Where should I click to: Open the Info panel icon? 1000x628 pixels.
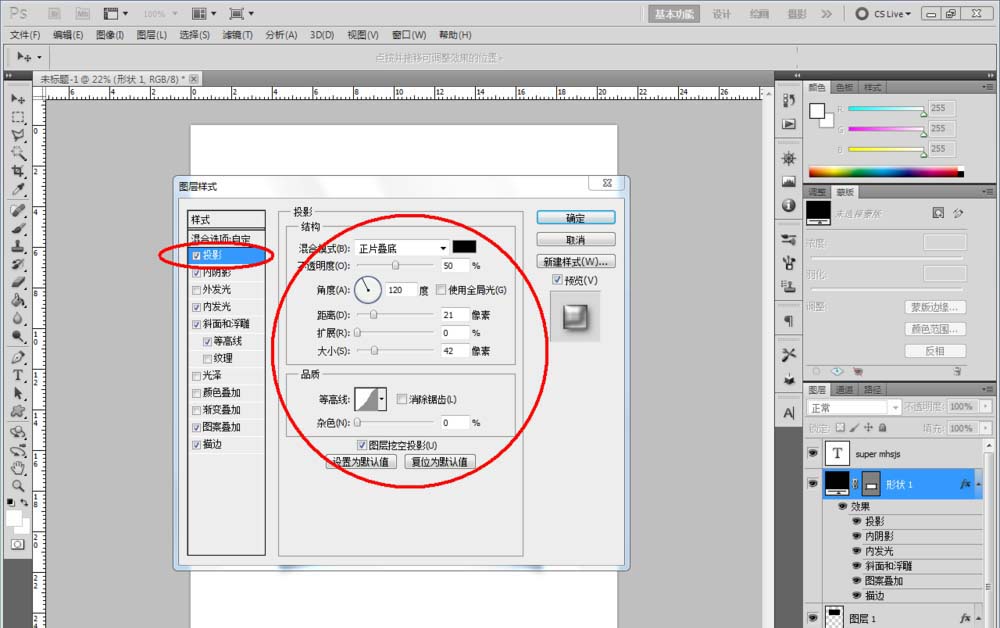point(789,205)
